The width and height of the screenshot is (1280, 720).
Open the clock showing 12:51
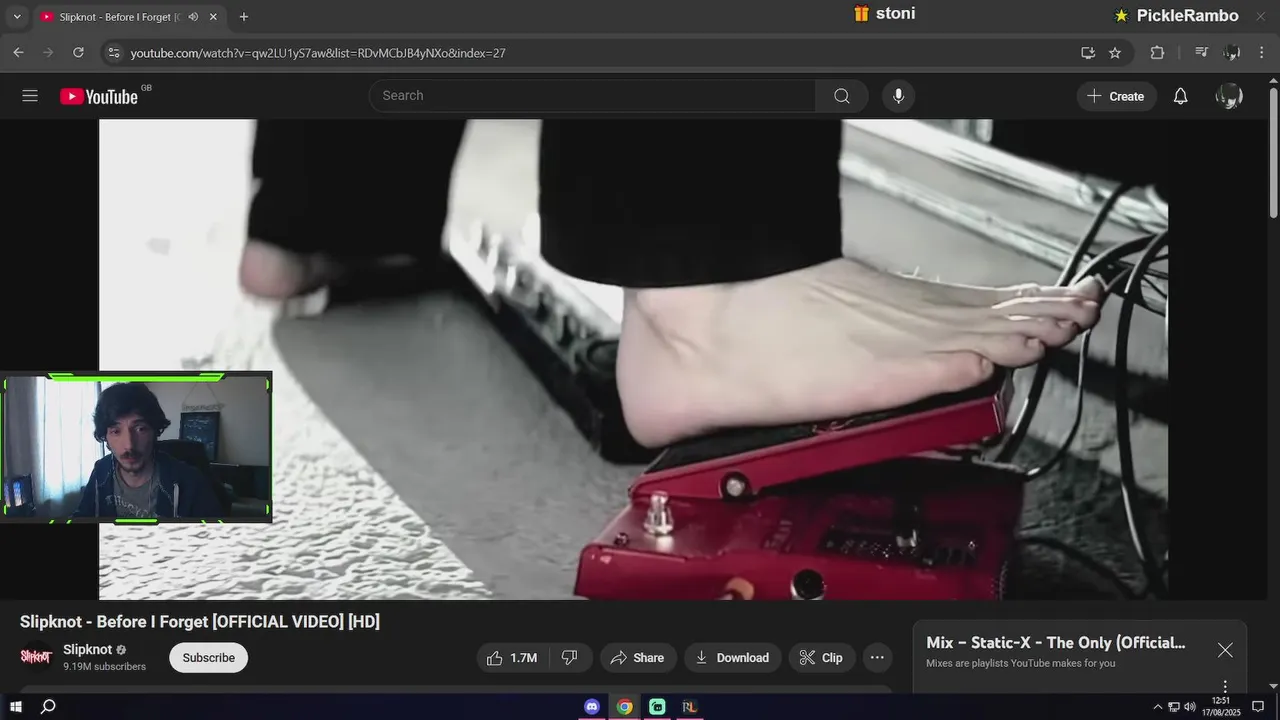pyautogui.click(x=1221, y=707)
